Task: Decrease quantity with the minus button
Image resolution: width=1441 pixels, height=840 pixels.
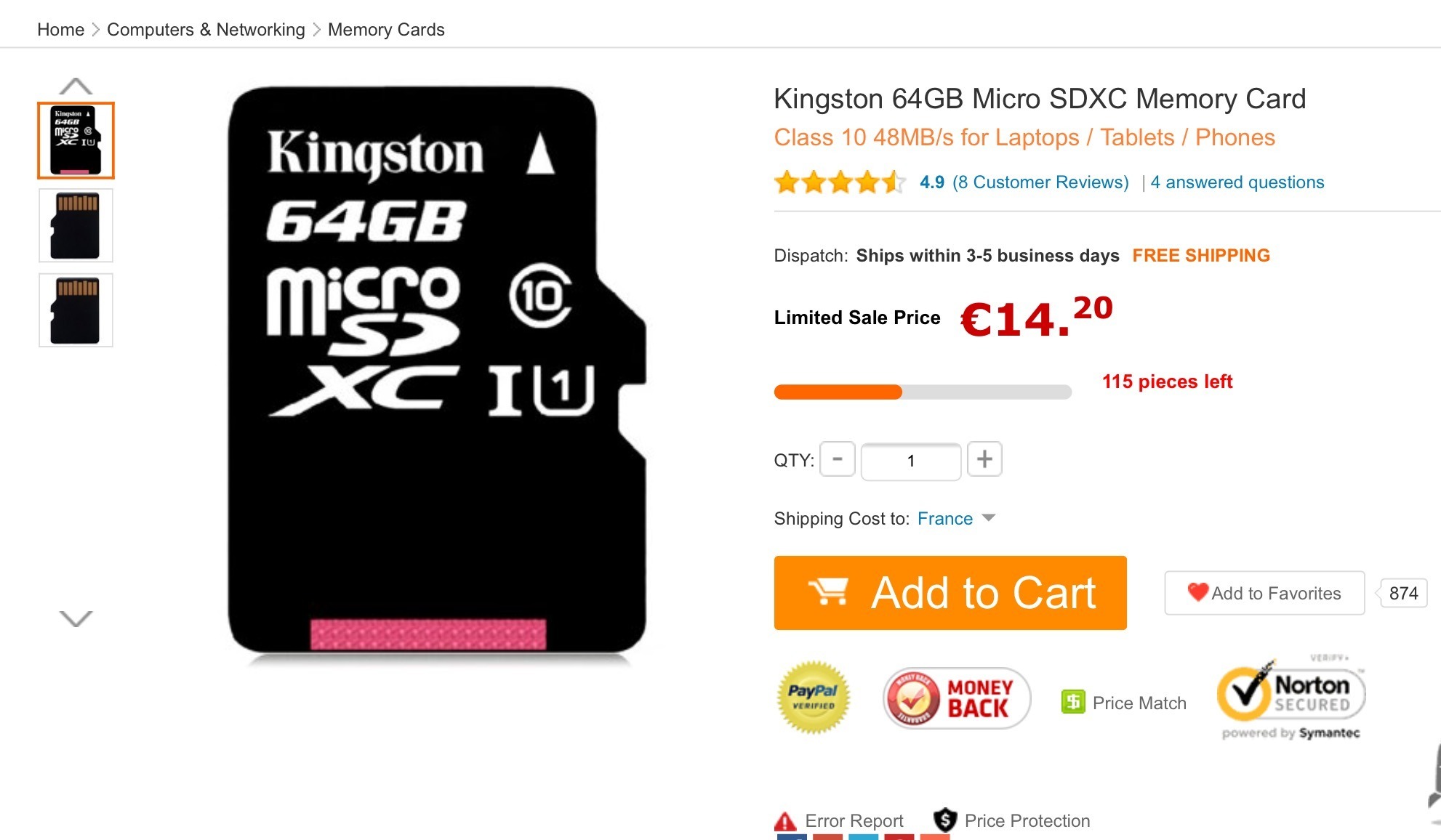Action: (x=838, y=459)
